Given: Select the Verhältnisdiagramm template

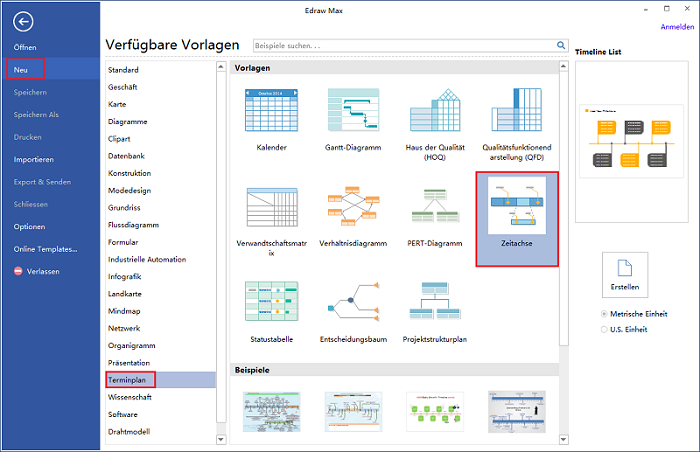Looking at the screenshot, I should (x=353, y=206).
